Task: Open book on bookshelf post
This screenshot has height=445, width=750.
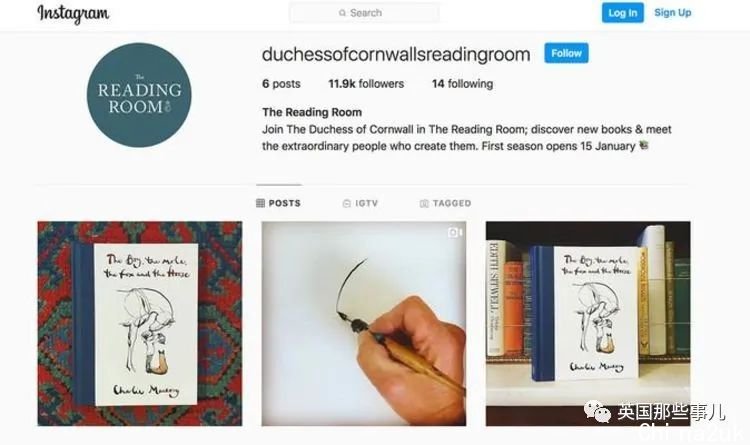Action: [588, 323]
